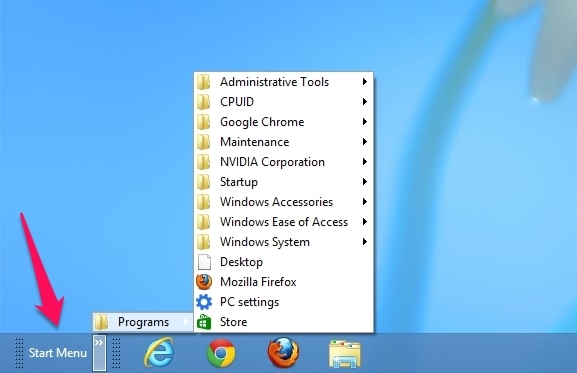Click the NVIDIA Corporation folder icon
577x373 pixels.
click(x=203, y=161)
